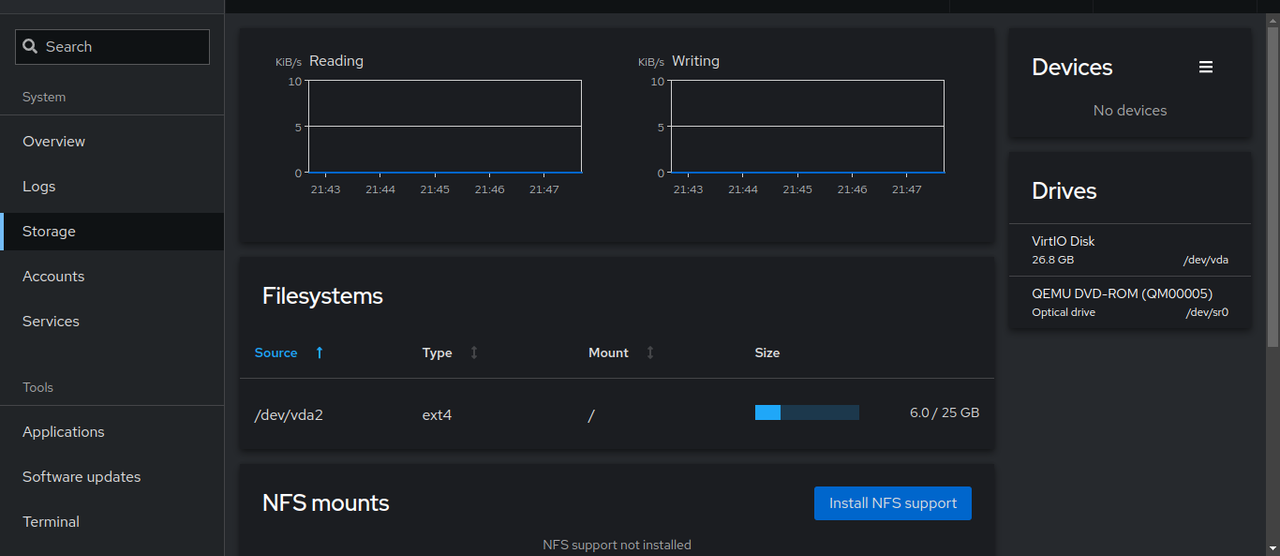Open the QEMU DVD-ROM drive entry
The image size is (1280, 556).
(x=1130, y=303)
